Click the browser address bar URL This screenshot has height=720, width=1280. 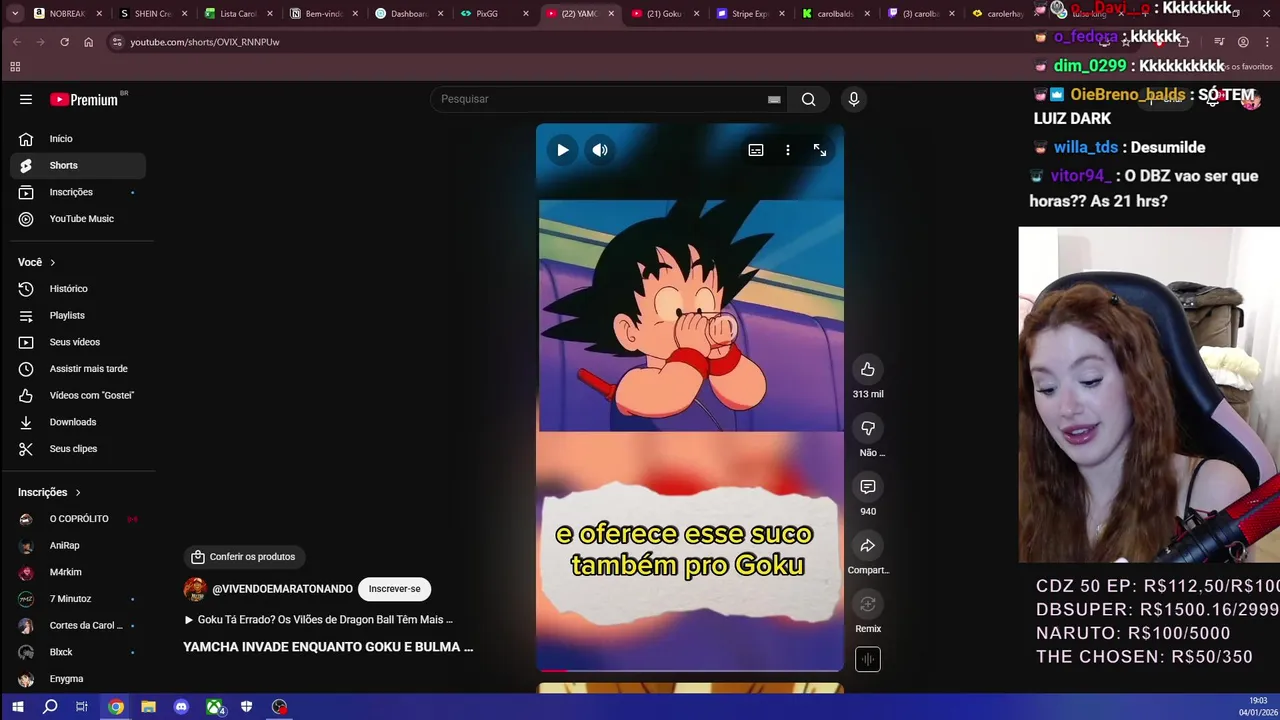(x=205, y=42)
